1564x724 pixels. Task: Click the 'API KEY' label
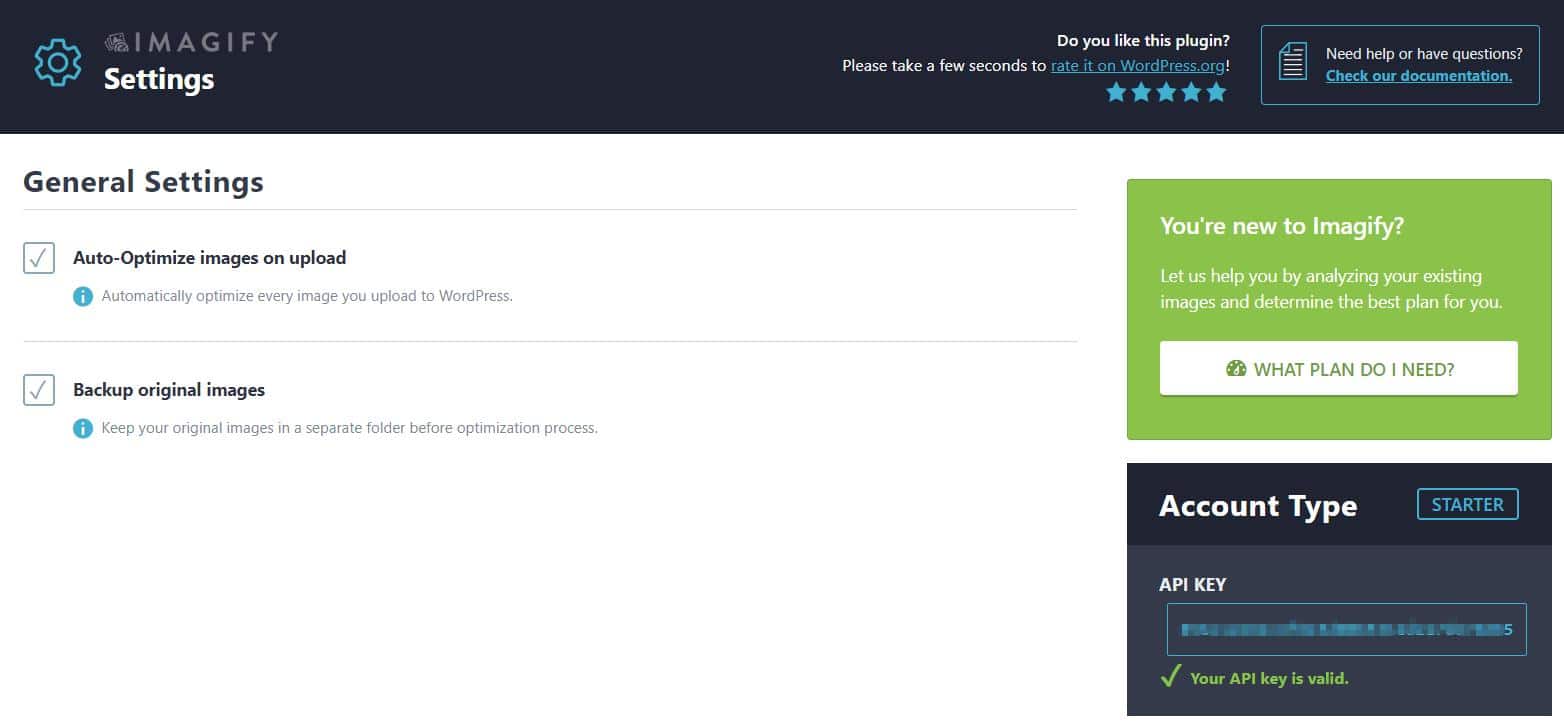(1192, 585)
